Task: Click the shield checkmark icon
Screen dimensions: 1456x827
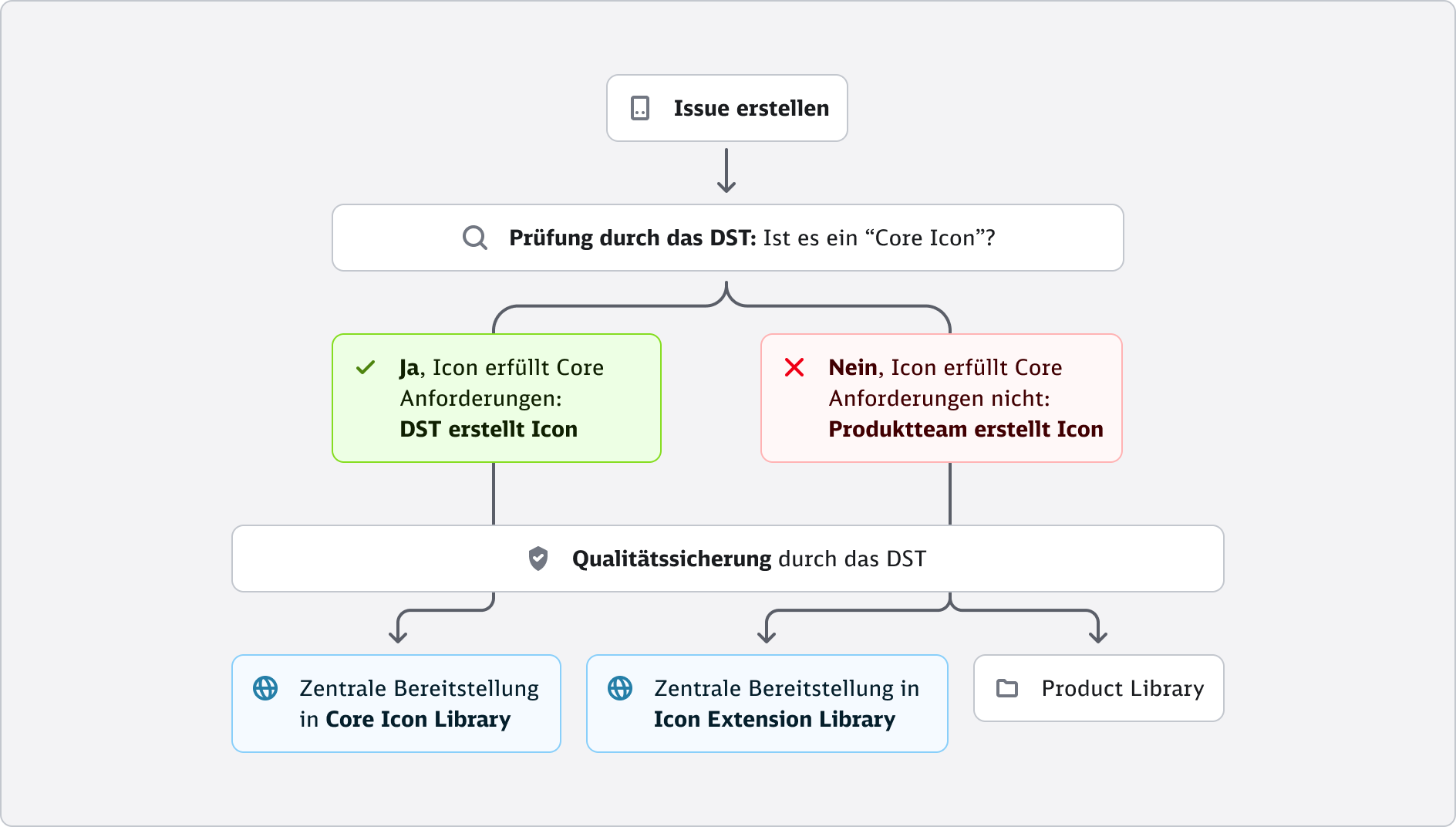Action: 538,559
